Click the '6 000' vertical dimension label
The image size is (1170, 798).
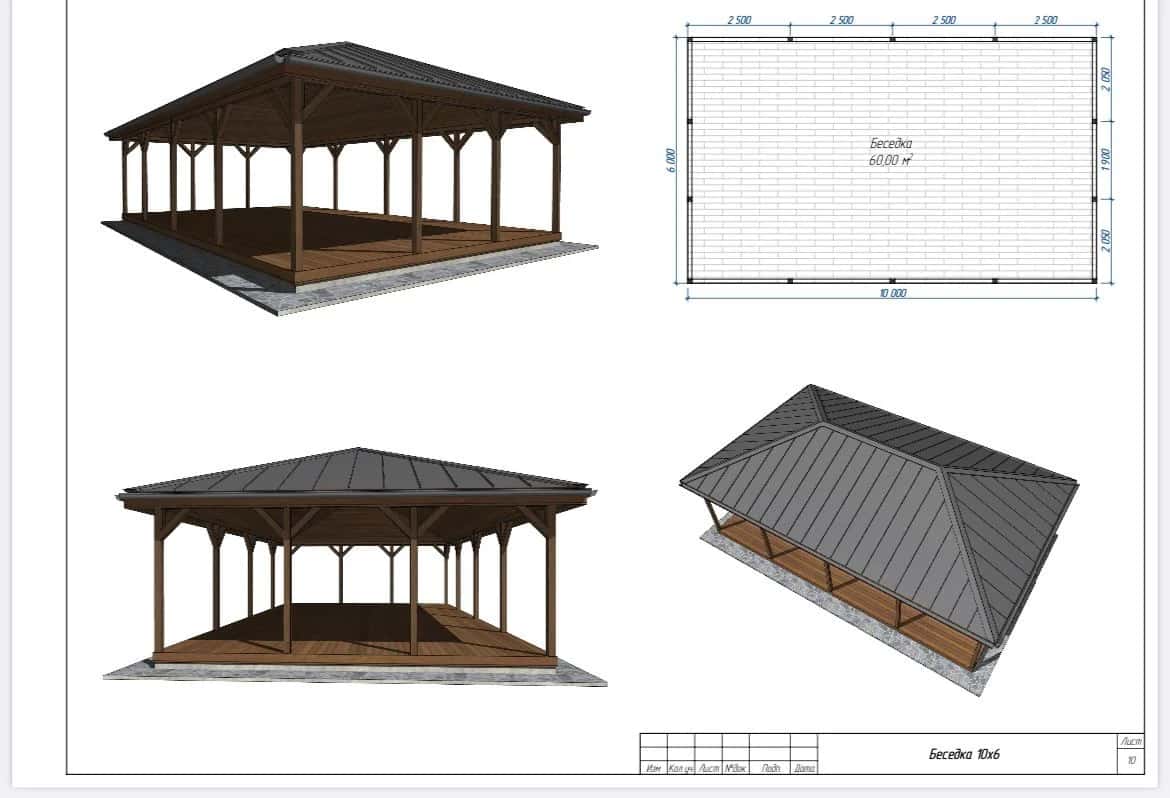coord(671,160)
